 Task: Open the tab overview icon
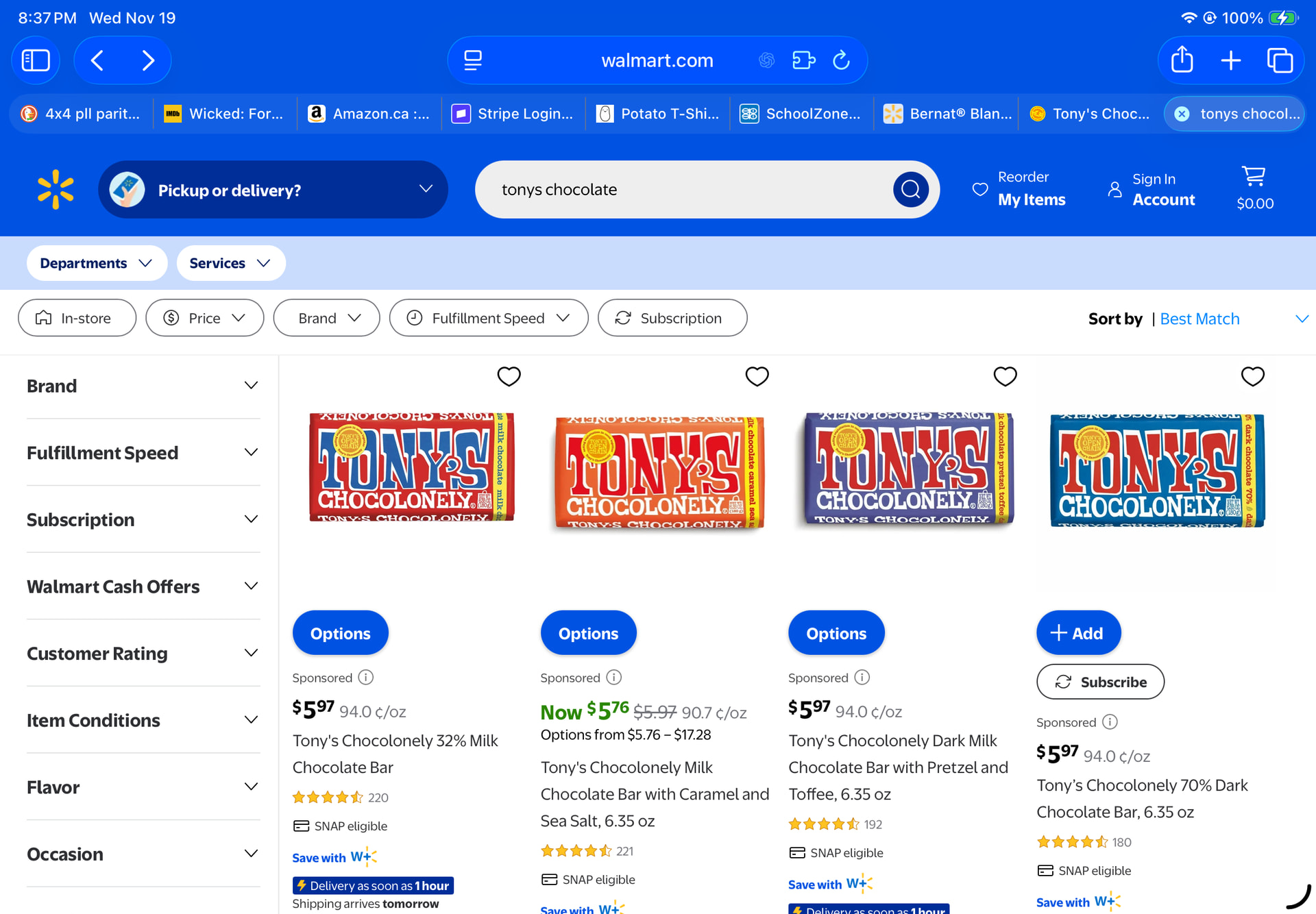1280,60
